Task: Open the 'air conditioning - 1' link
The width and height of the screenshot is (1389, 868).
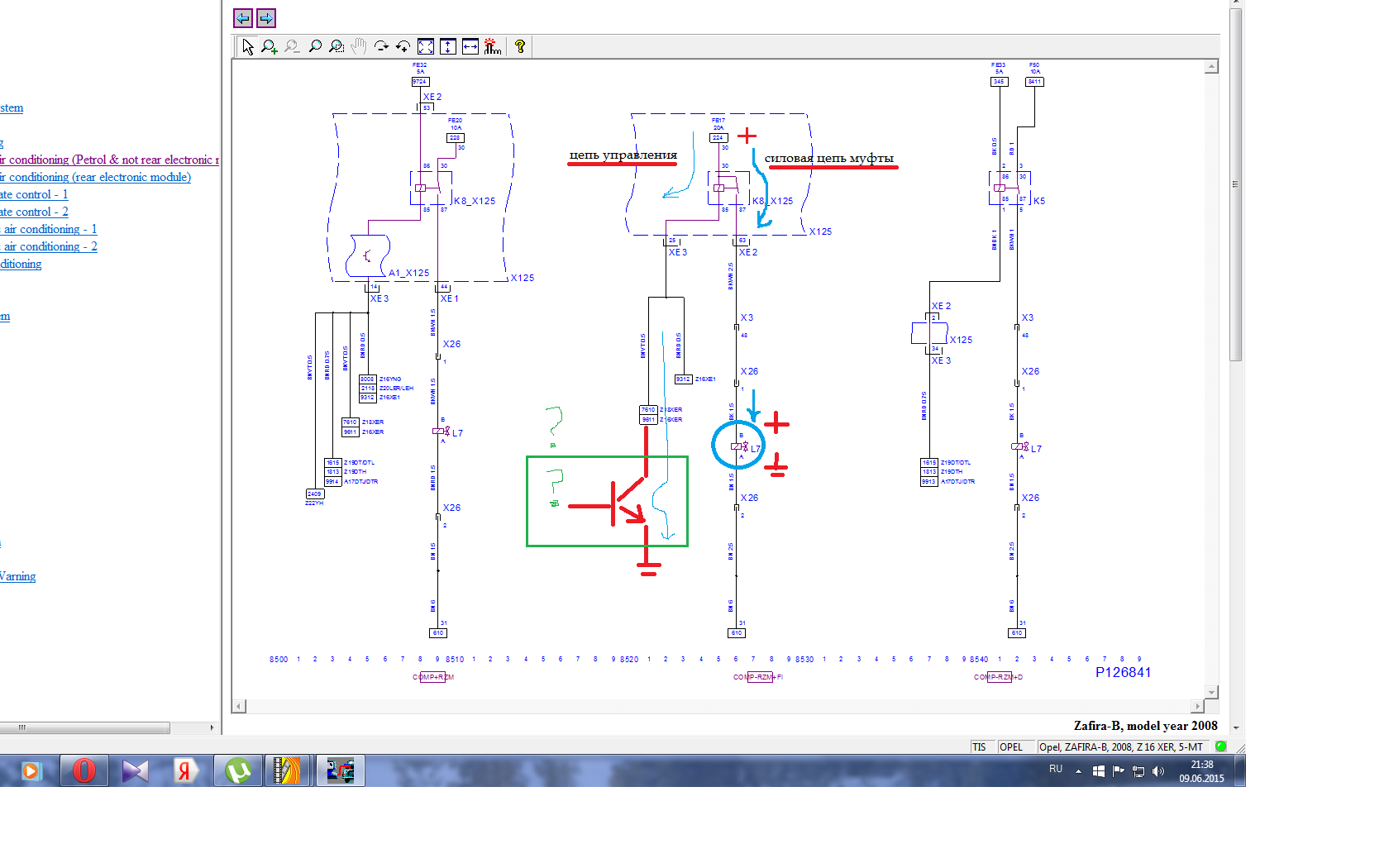Action: coord(50,229)
